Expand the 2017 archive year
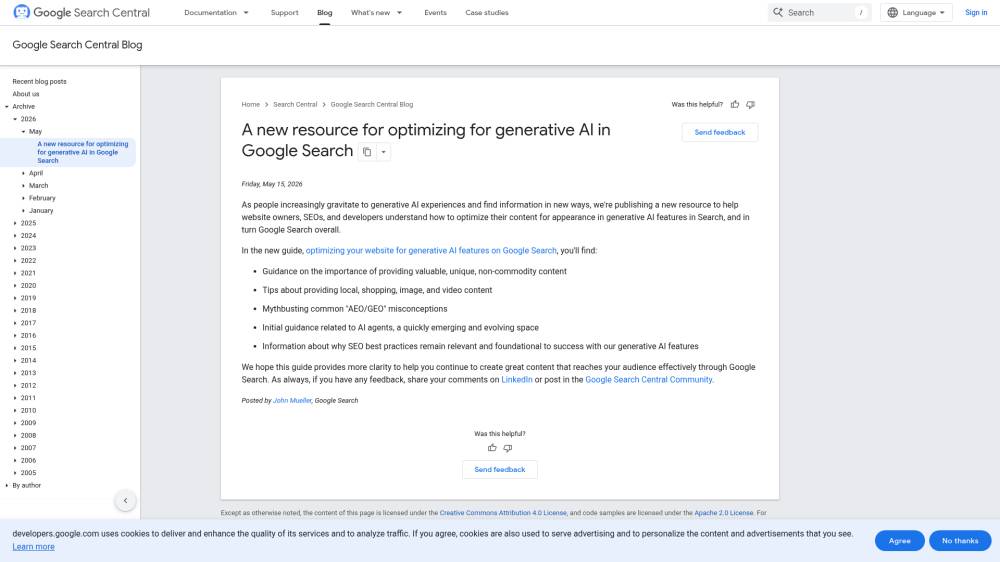This screenshot has height=562, width=1000. click(x=15, y=323)
